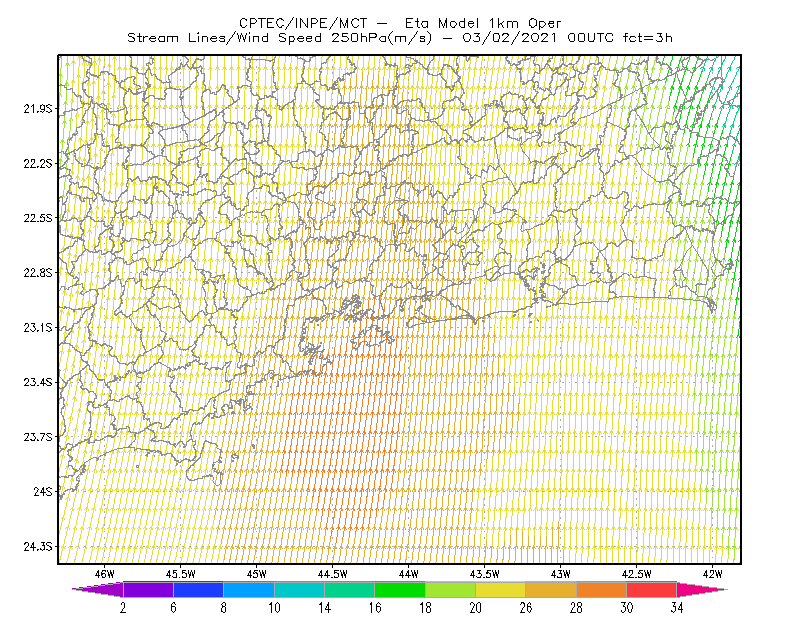Click the legend value '6'
The width and height of the screenshot is (800, 618).
pyautogui.click(x=173, y=608)
